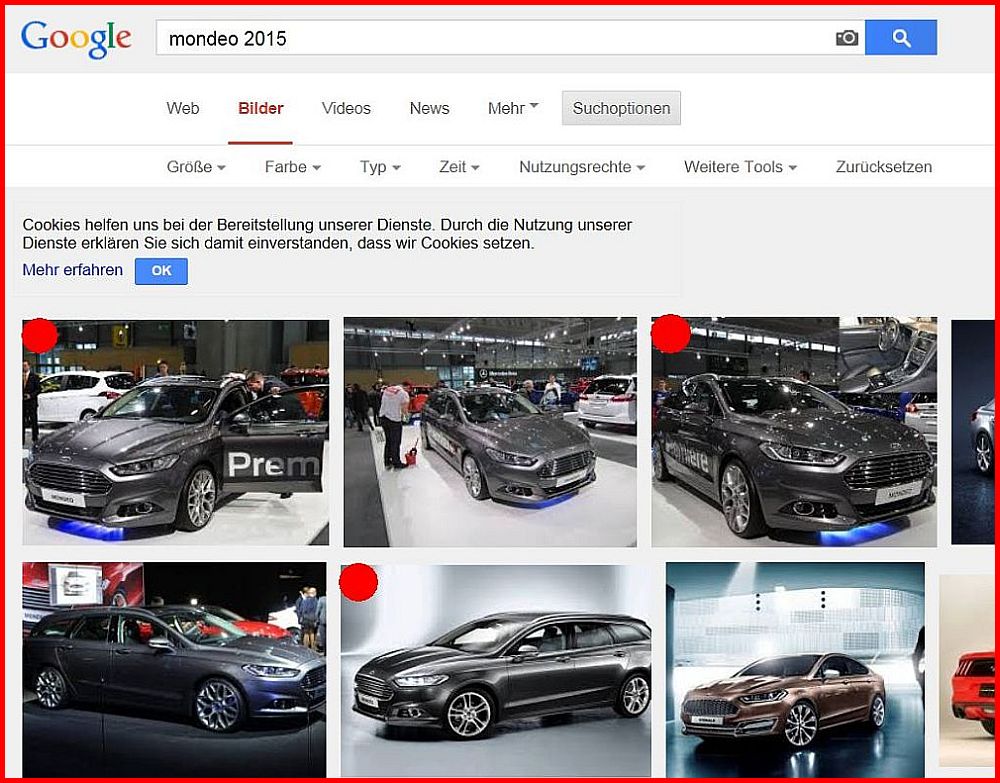Open the News tab
This screenshot has width=1000, height=783.
point(429,108)
